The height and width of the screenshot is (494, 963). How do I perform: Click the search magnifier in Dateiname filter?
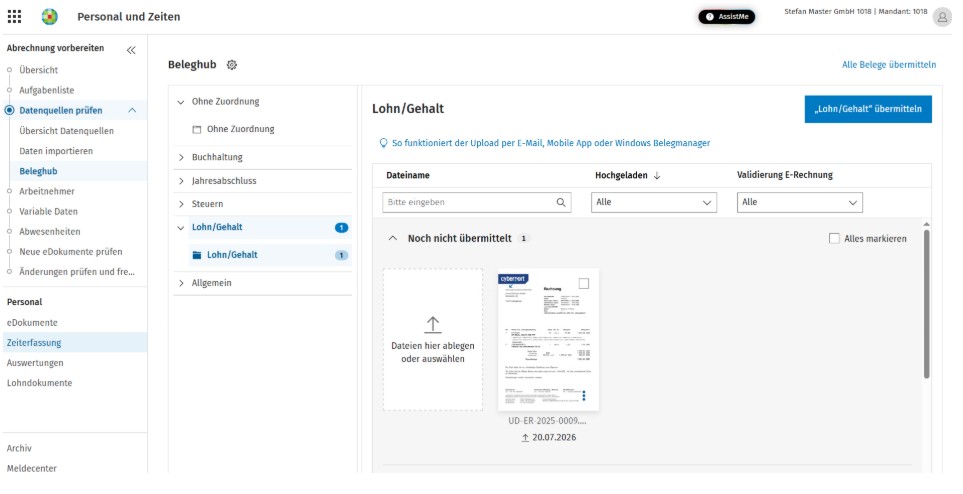(561, 202)
